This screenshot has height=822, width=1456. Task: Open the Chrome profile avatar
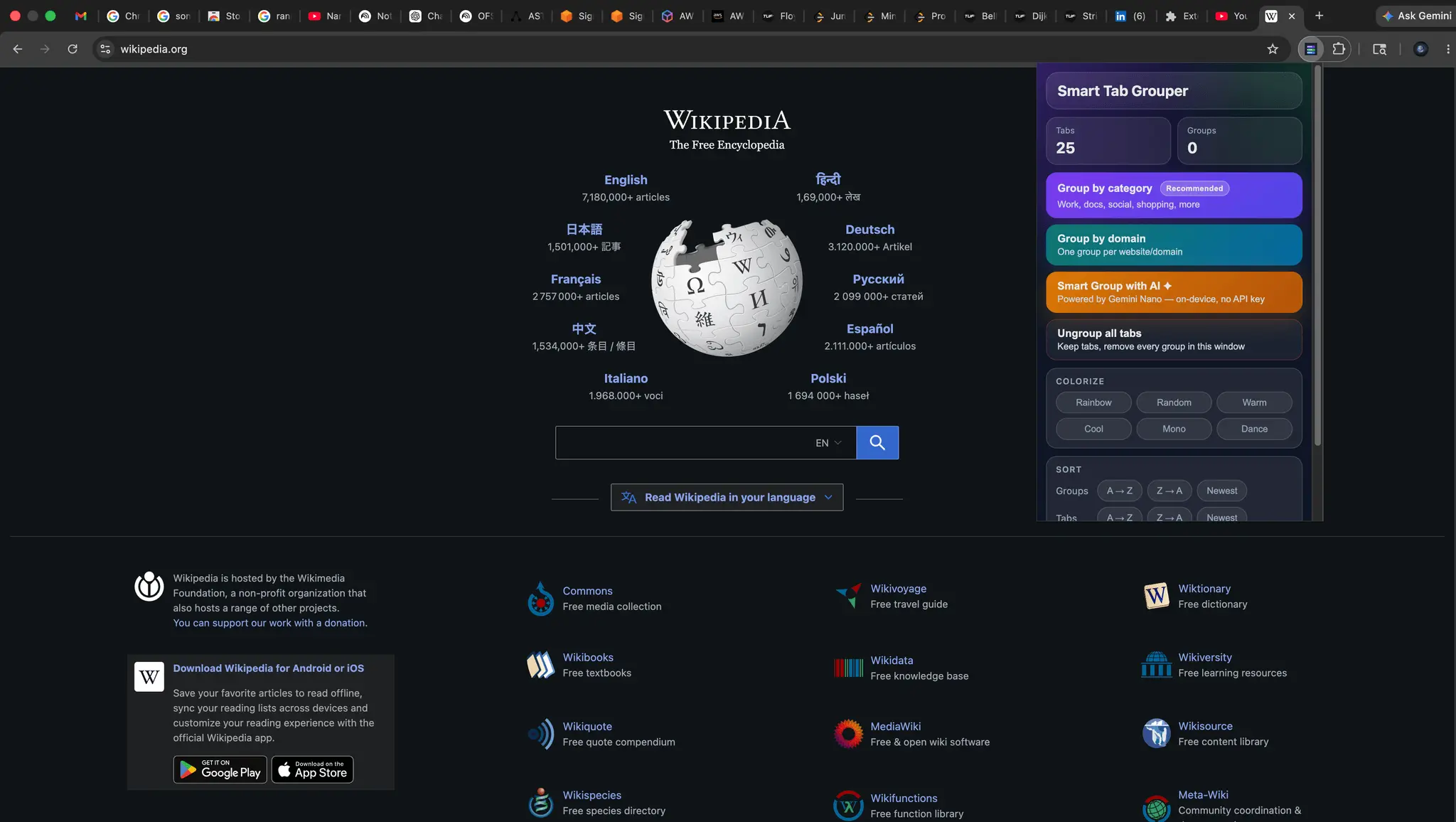(x=1420, y=49)
